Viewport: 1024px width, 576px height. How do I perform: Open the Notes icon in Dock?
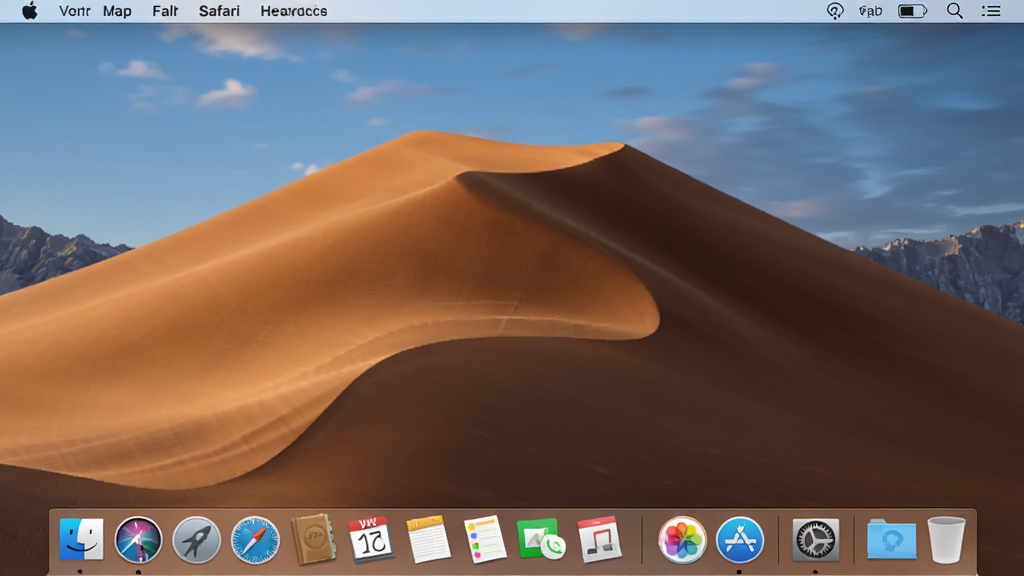point(428,539)
